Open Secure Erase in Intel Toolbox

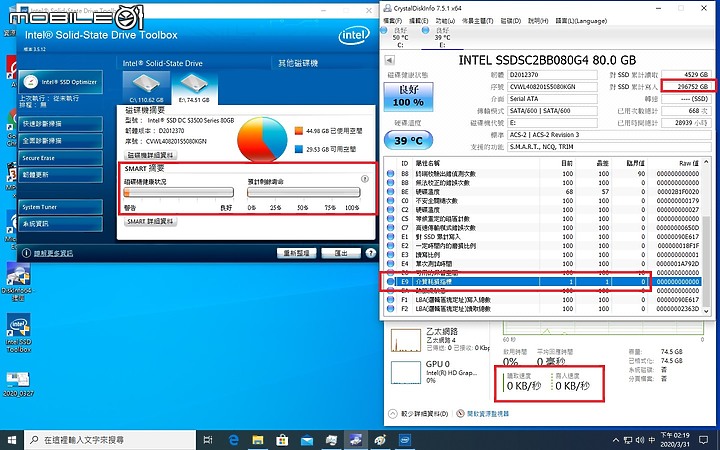click(61, 158)
